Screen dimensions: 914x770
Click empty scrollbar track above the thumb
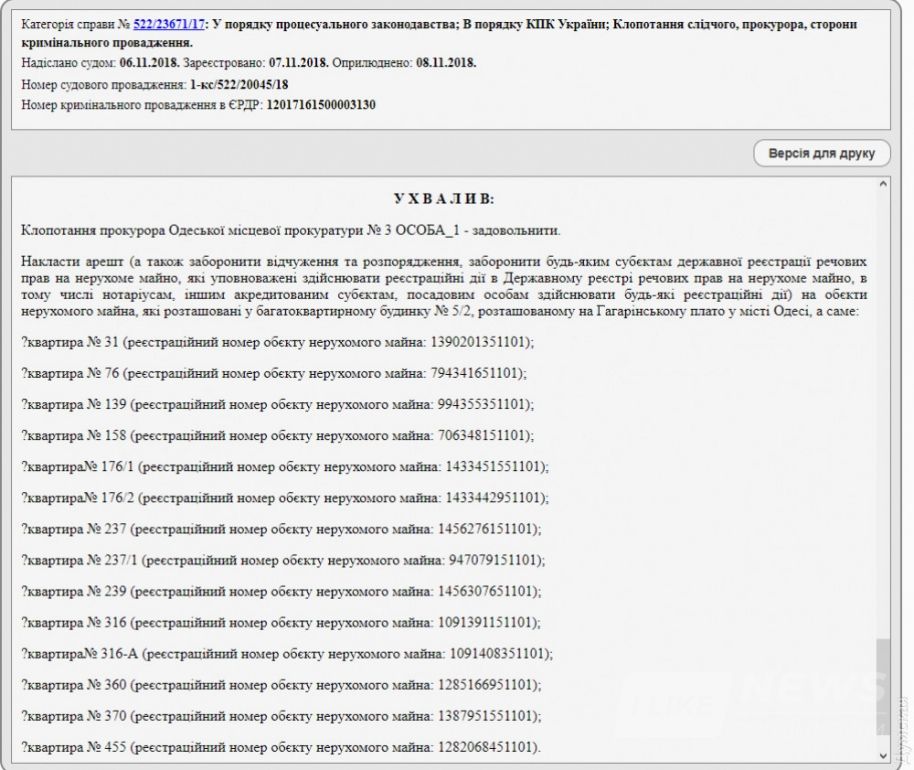(882, 400)
